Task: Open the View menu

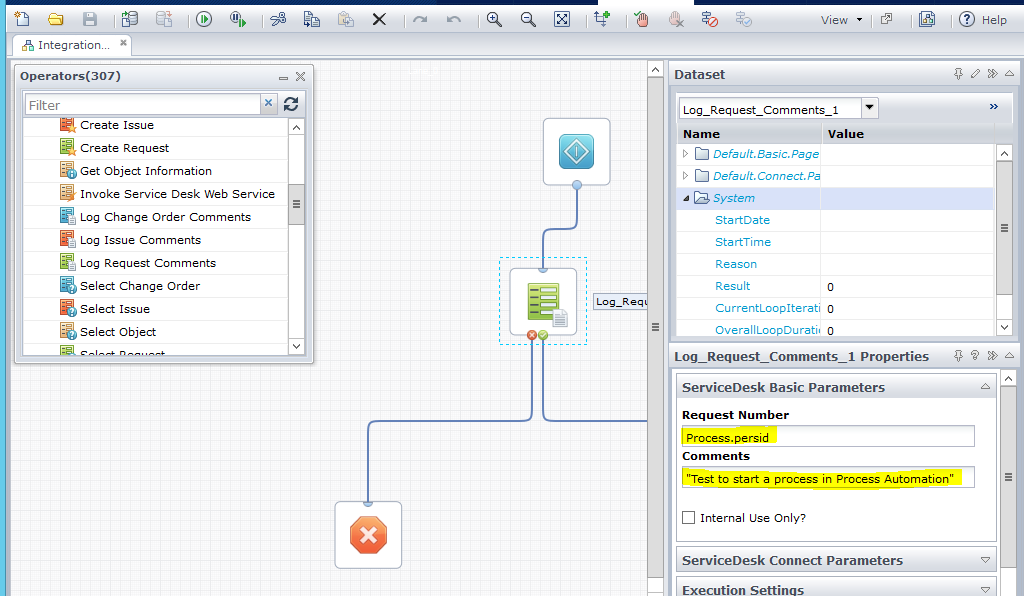Action: click(x=840, y=20)
